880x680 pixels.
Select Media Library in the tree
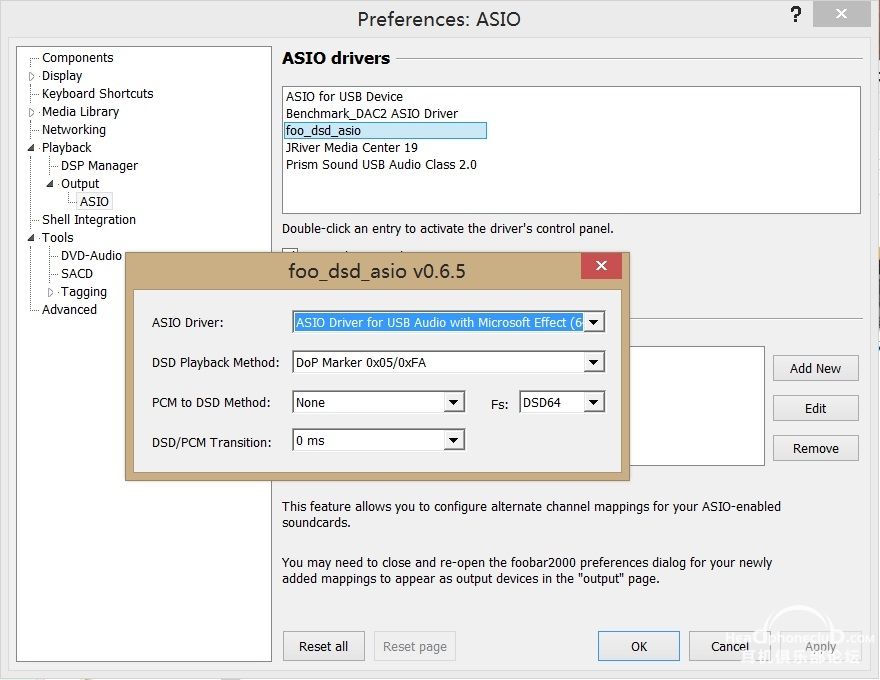(x=80, y=112)
